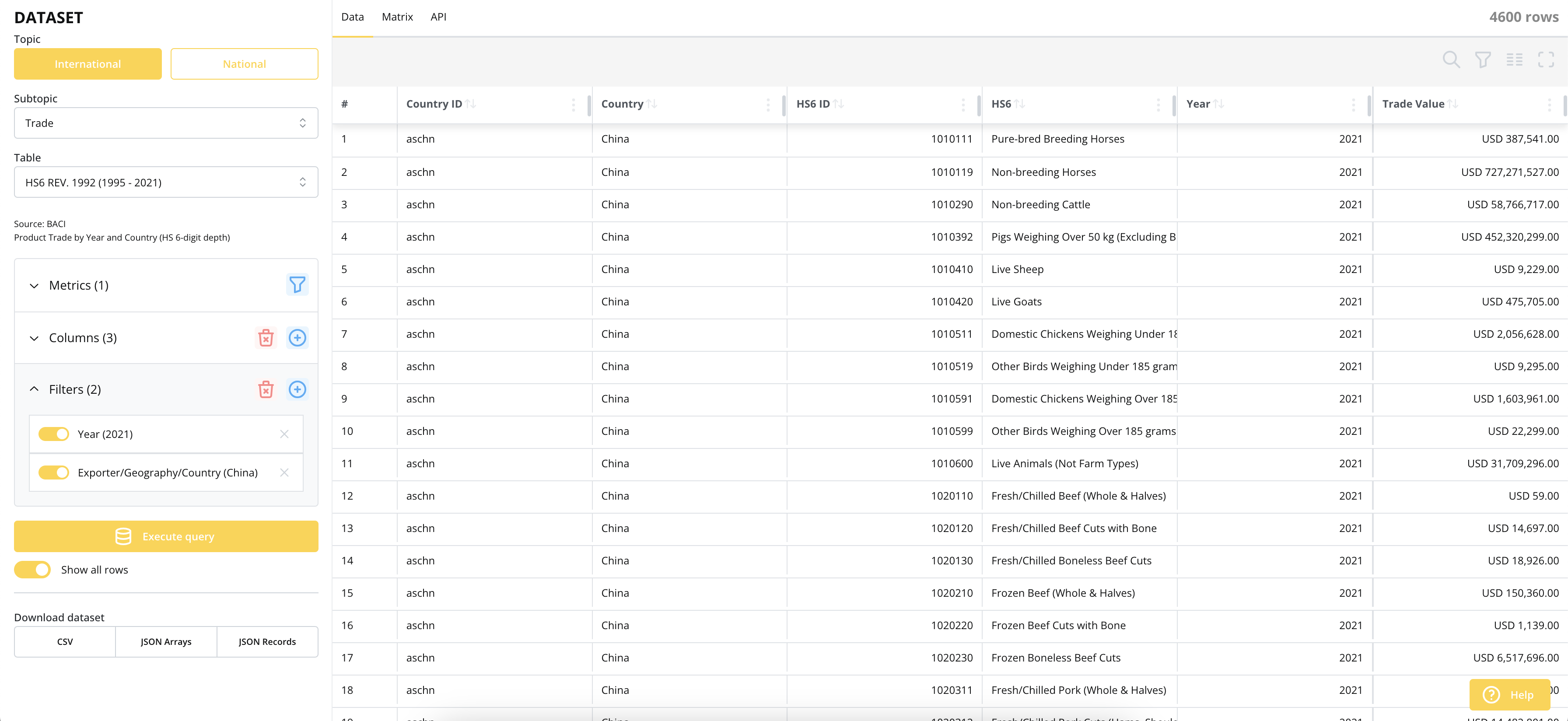Collapse the Filters (2) section
Image resolution: width=1568 pixels, height=721 pixels.
click(34, 390)
